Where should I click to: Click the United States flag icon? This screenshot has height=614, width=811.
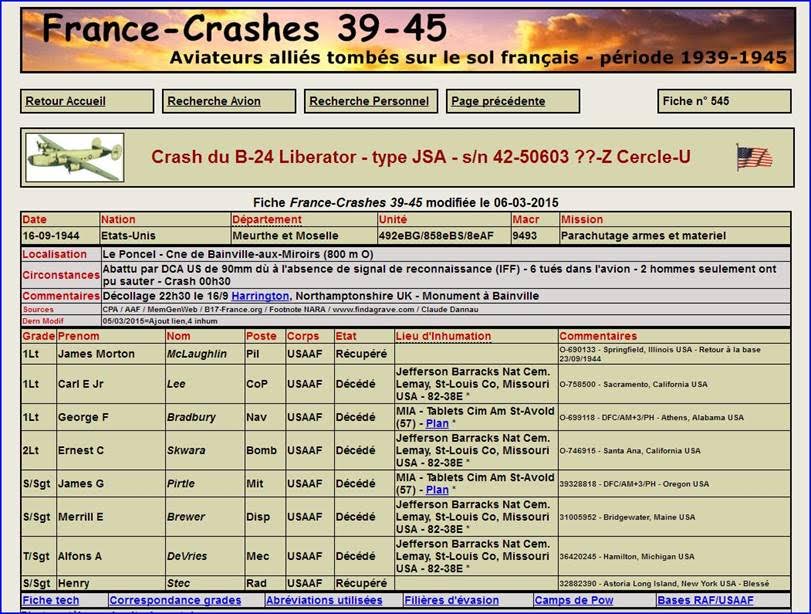[x=754, y=158]
